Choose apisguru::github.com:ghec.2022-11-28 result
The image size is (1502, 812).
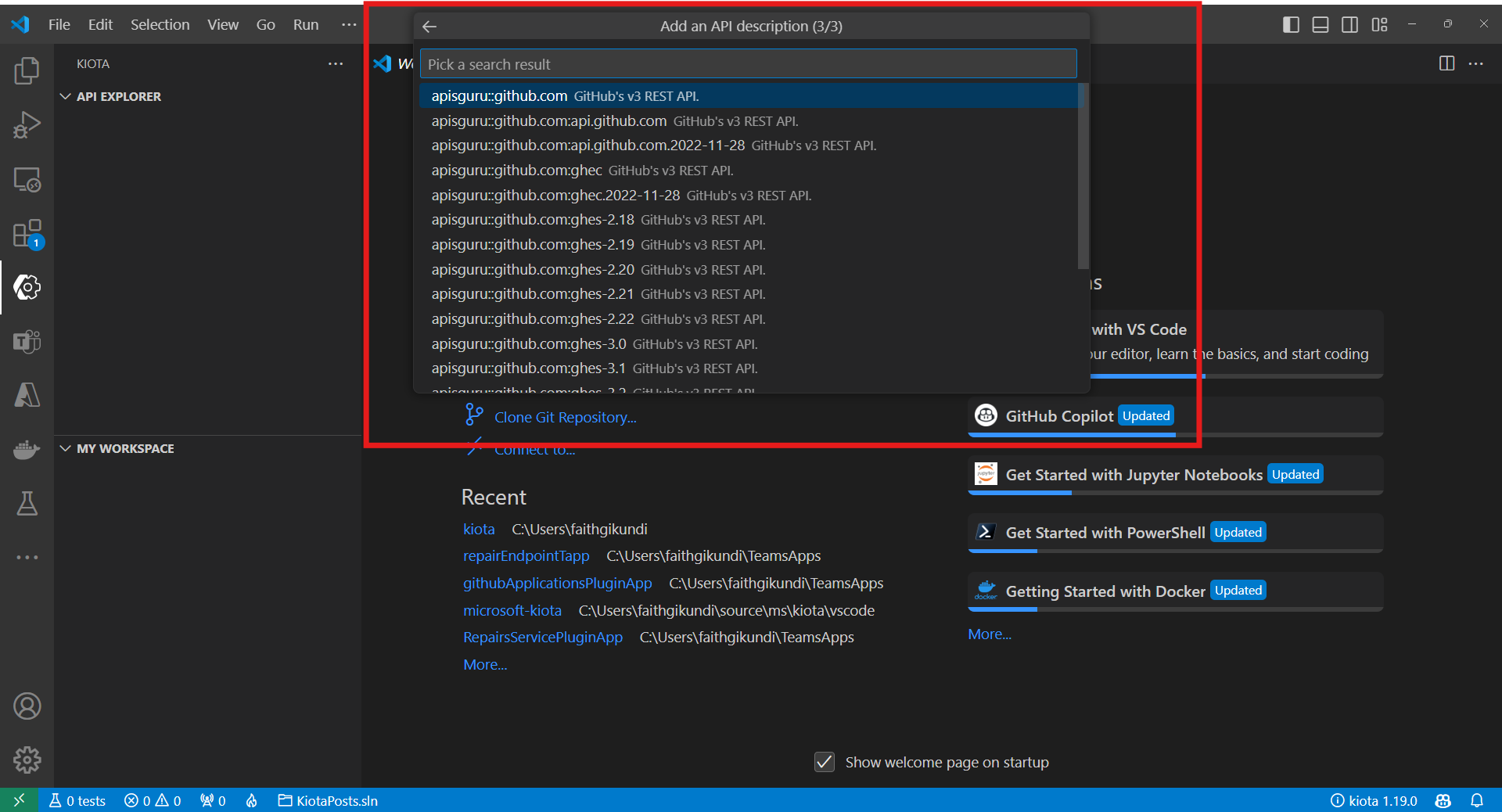click(x=748, y=195)
